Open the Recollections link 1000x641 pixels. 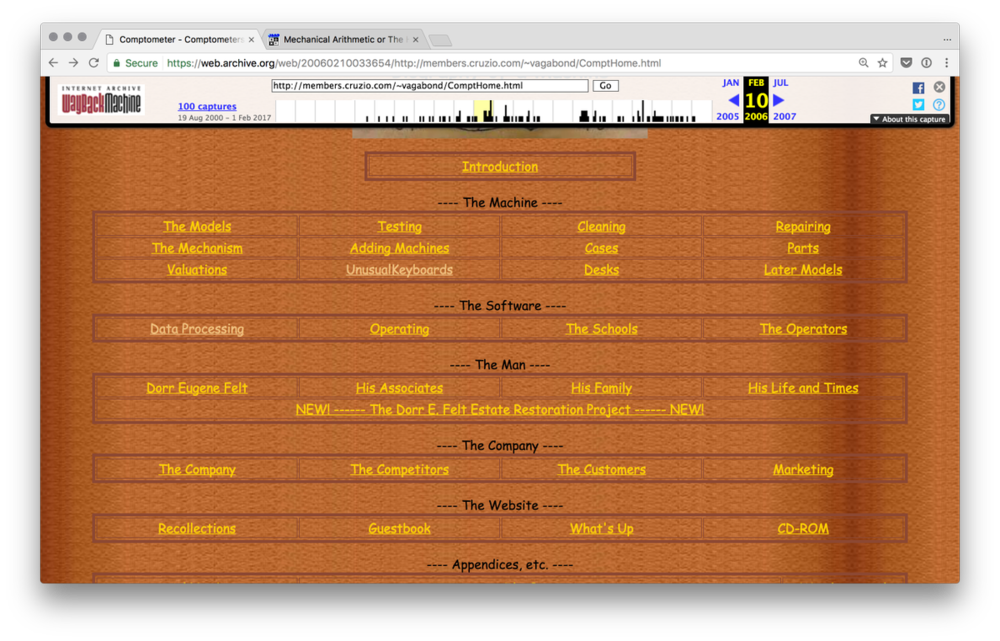click(x=197, y=529)
